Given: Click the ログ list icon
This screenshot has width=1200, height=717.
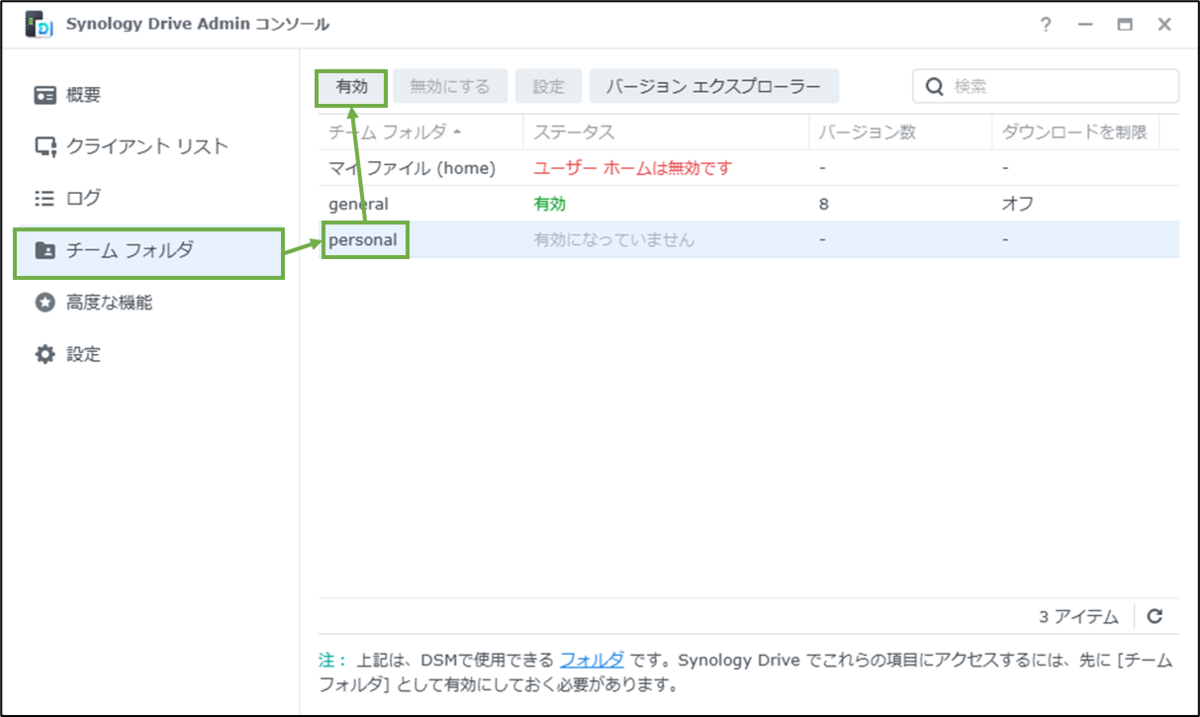Looking at the screenshot, I should tap(45, 198).
